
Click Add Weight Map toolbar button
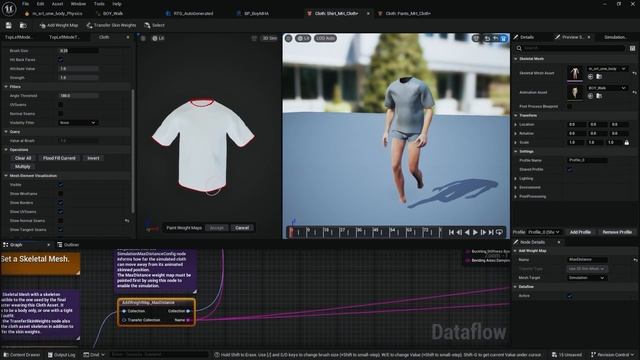click(x=58, y=25)
